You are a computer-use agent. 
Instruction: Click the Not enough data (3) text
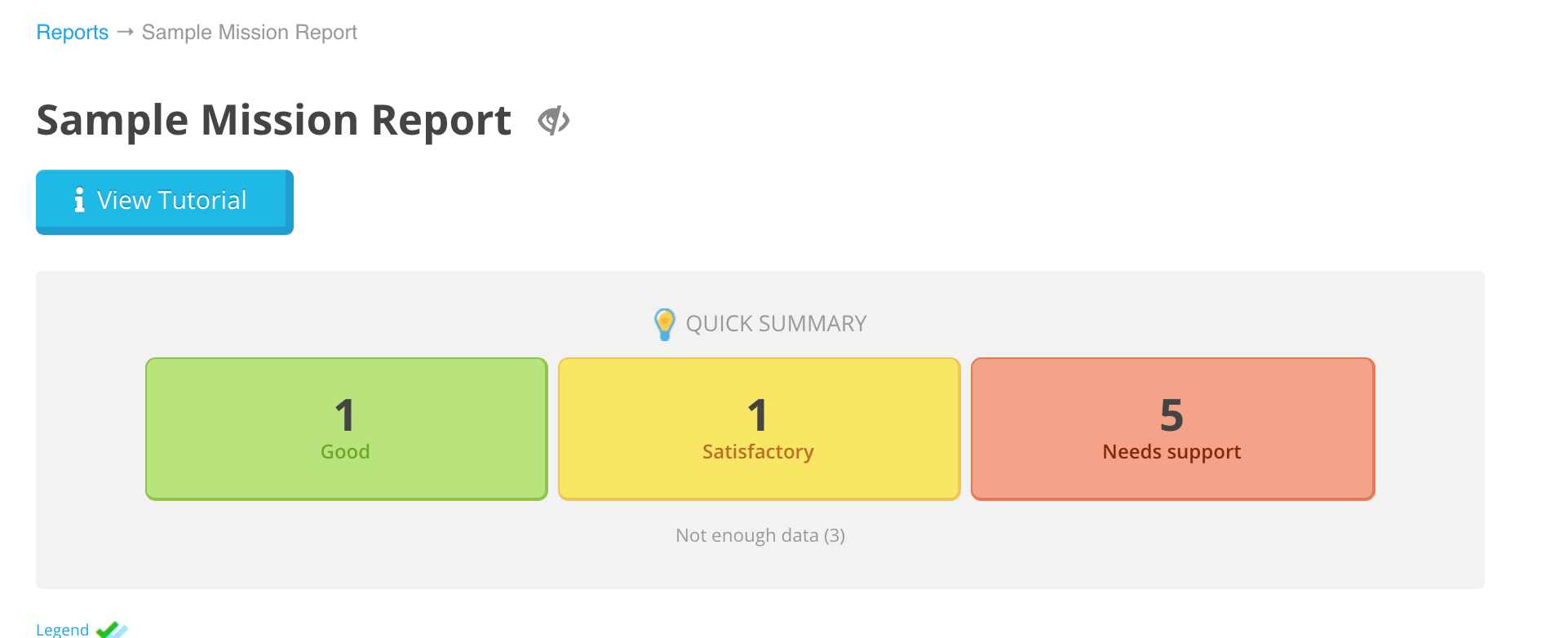coord(760,535)
